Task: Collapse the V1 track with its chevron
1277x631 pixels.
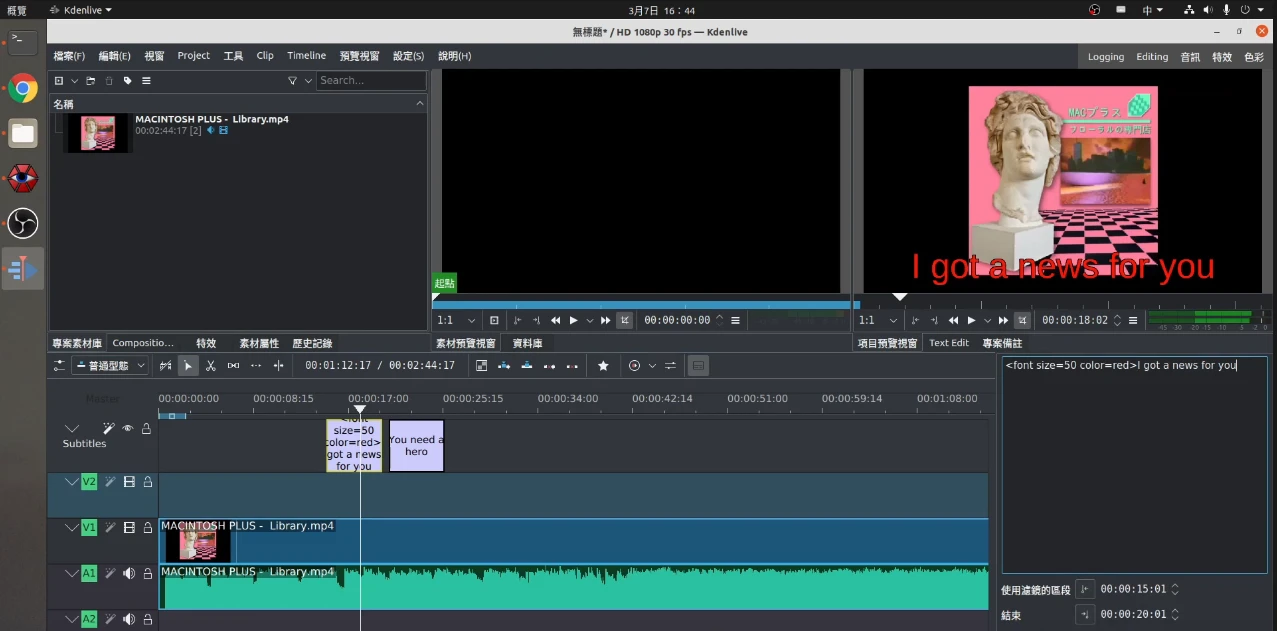Action: click(71, 528)
